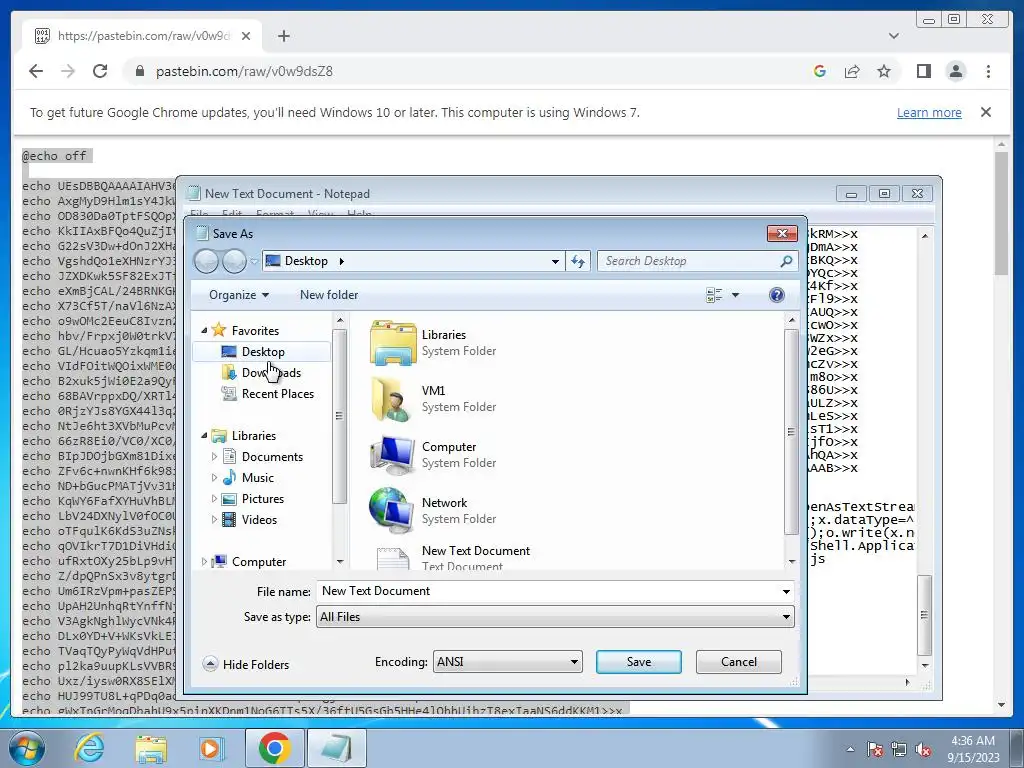Bookmark this page with star icon
The width and height of the screenshot is (1024, 768).
click(884, 71)
